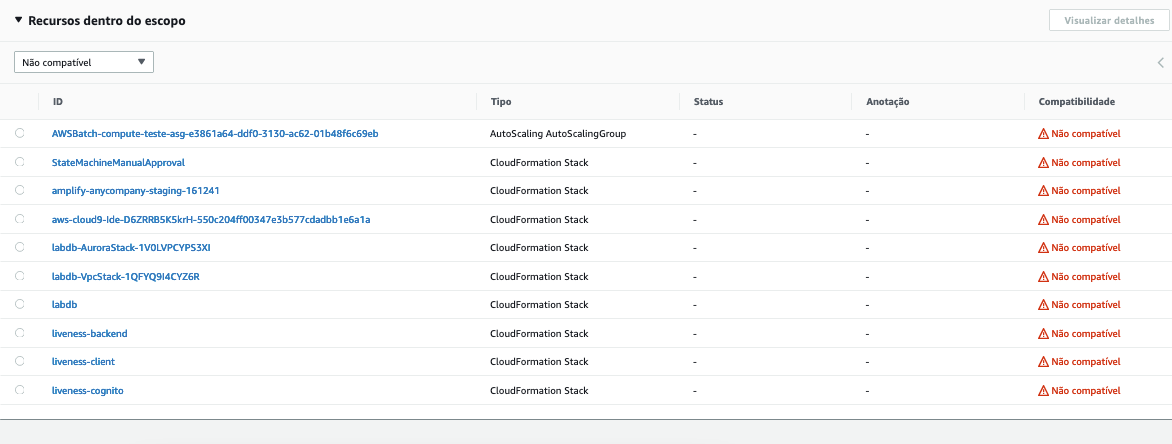Image resolution: width=1172 pixels, height=444 pixels.
Task: Select the AWSBatch-compute-teste-asg radio button
Action: point(20,133)
